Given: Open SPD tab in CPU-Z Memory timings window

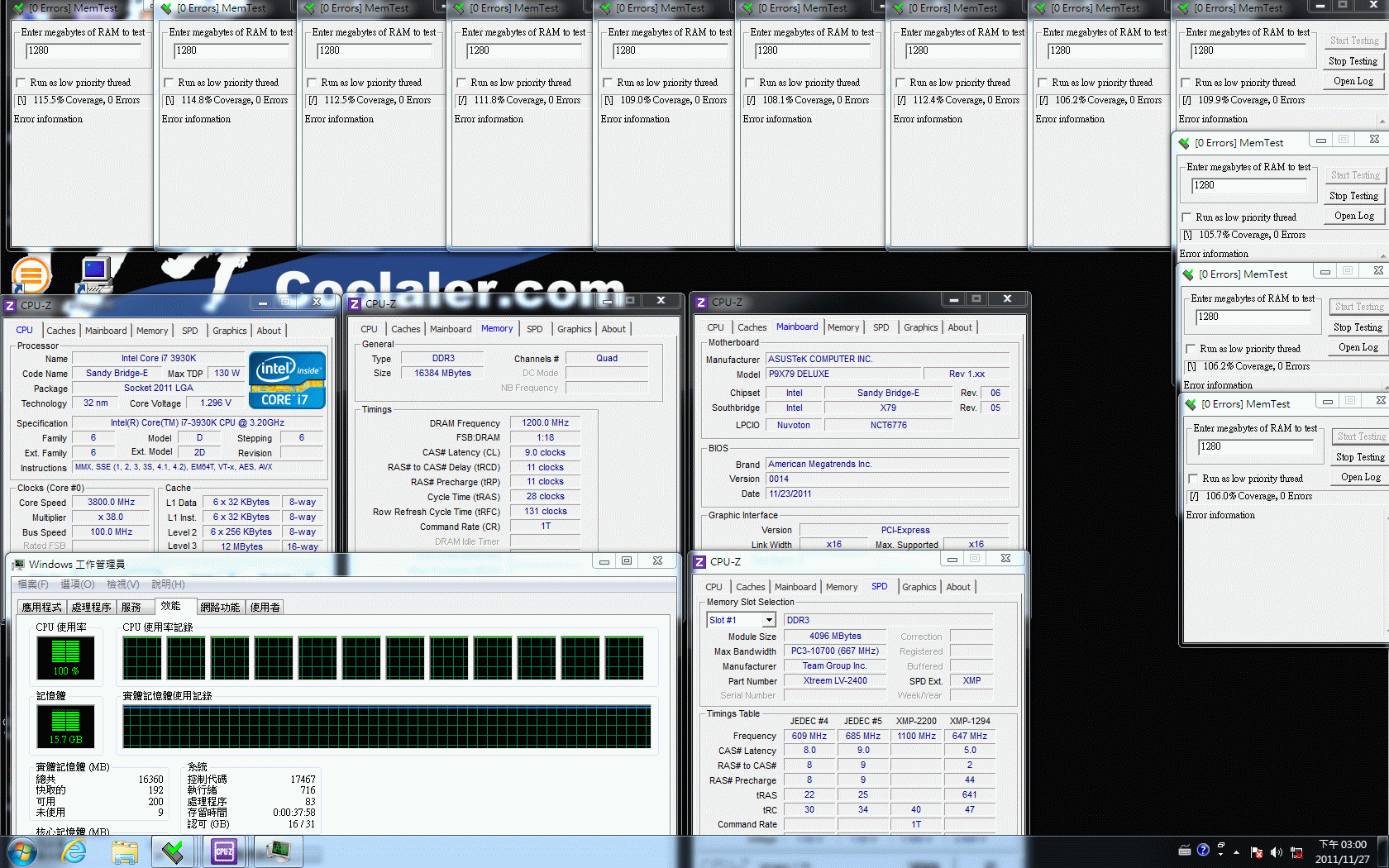Looking at the screenshot, I should pyautogui.click(x=535, y=329).
